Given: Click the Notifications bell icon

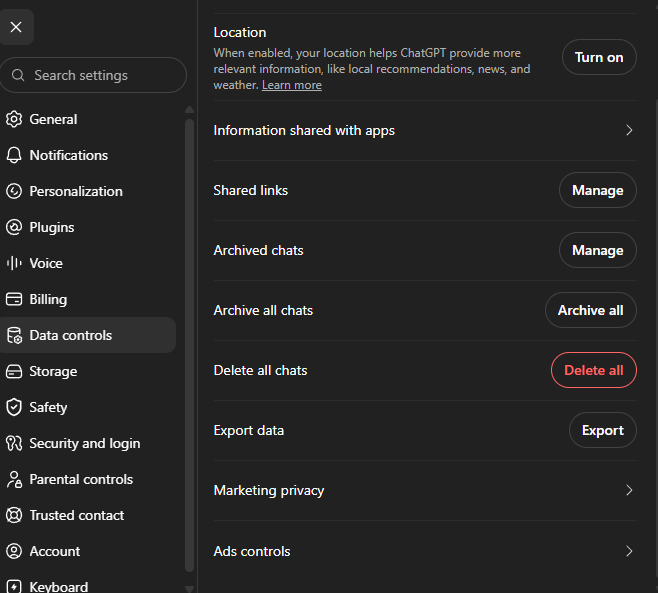Looking at the screenshot, I should 14,155.
